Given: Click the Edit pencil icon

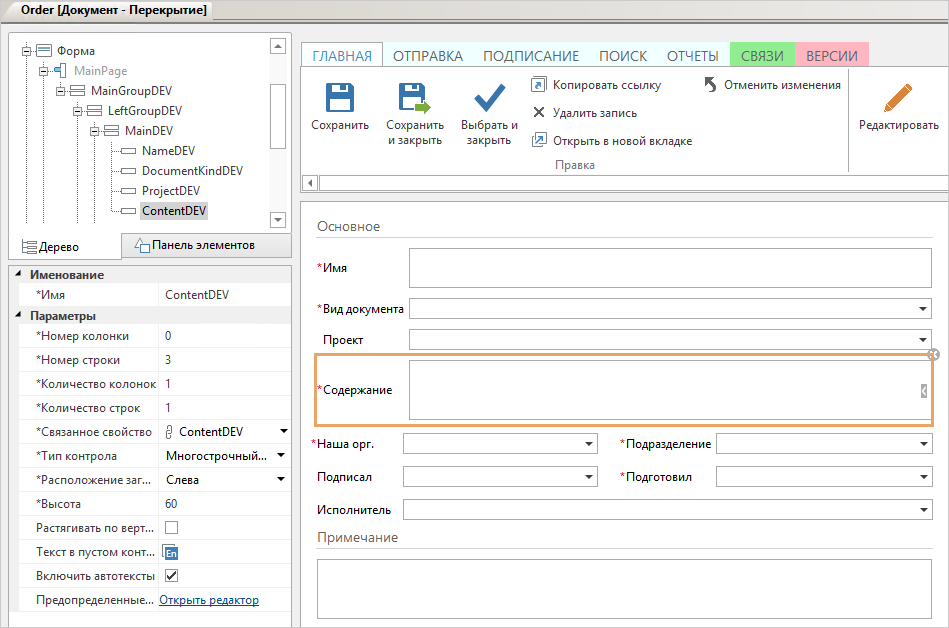Looking at the screenshot, I should point(898,98).
